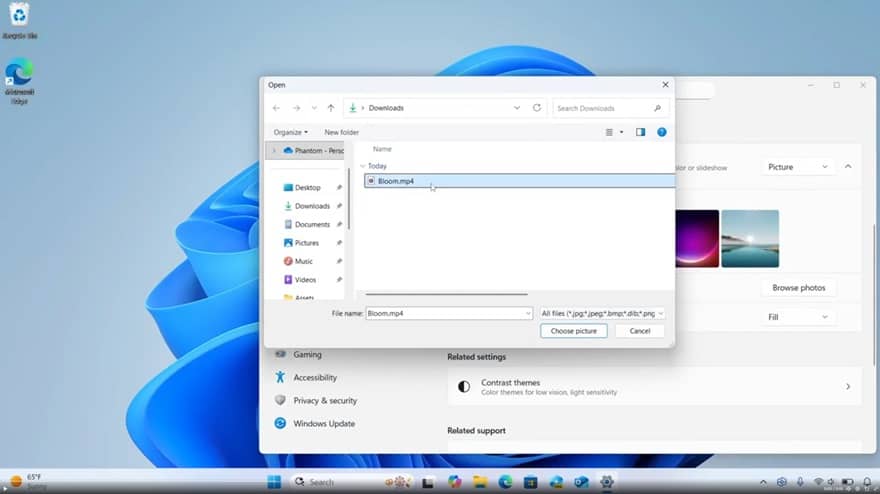Viewport: 880px width, 494px height.
Task: Select the Bloom.mp4 file
Action: tap(519, 181)
